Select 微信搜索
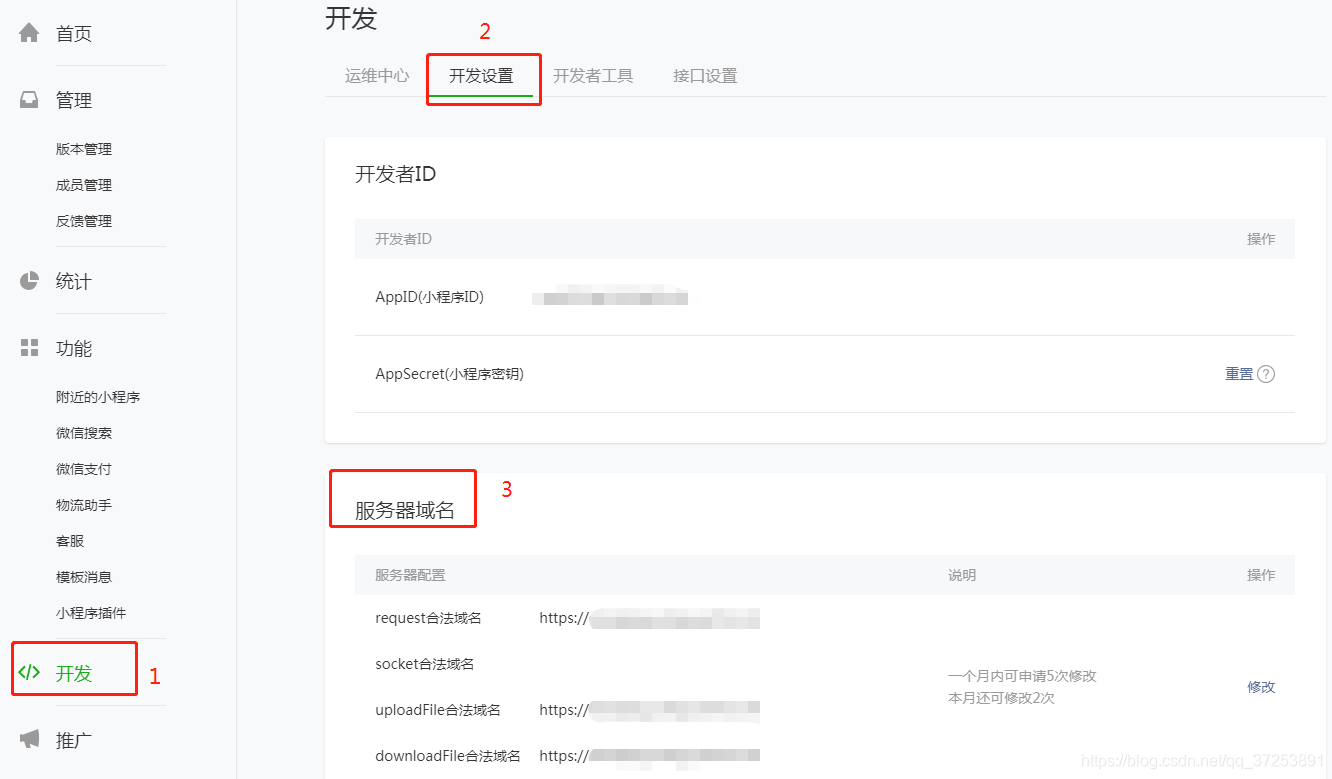 [84, 433]
